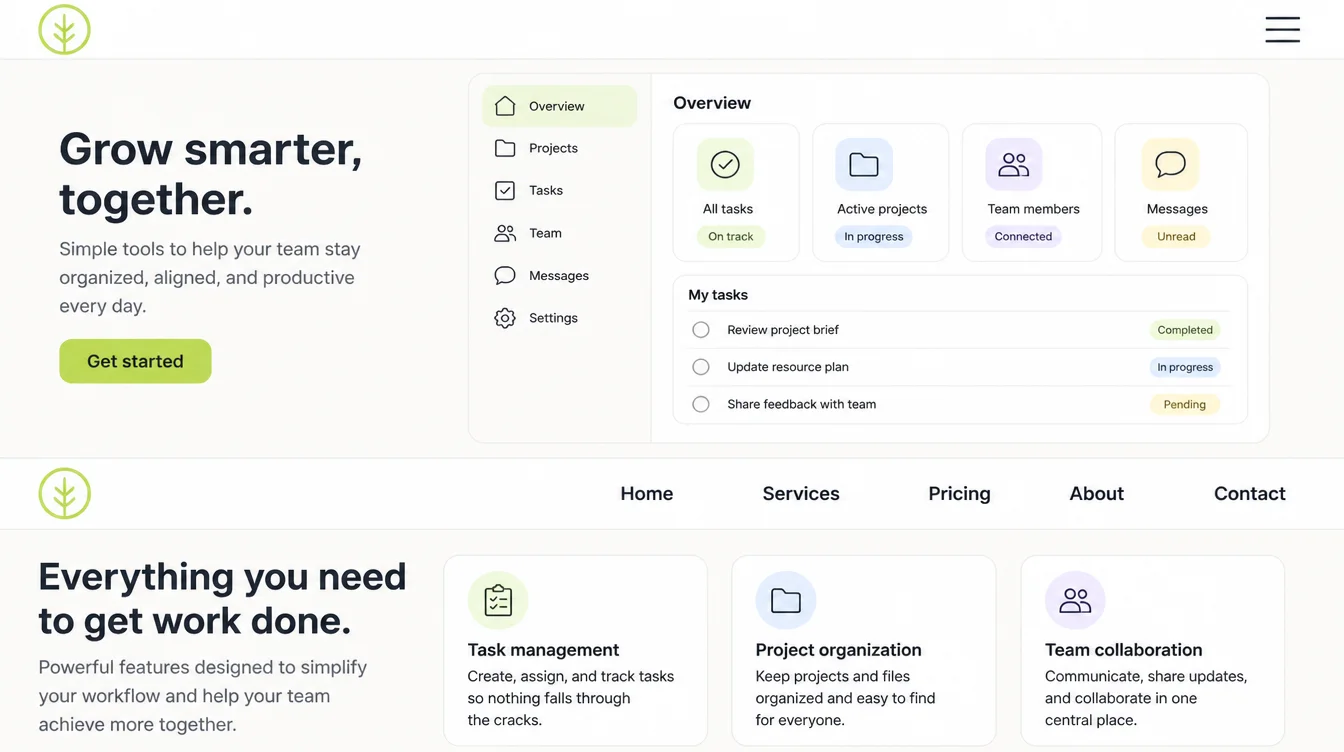The width and height of the screenshot is (1344, 752).
Task: Click the Task management clipboard icon
Action: point(498,600)
